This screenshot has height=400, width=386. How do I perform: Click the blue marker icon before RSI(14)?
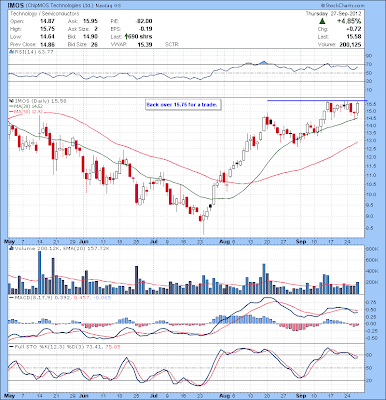coord(11,52)
